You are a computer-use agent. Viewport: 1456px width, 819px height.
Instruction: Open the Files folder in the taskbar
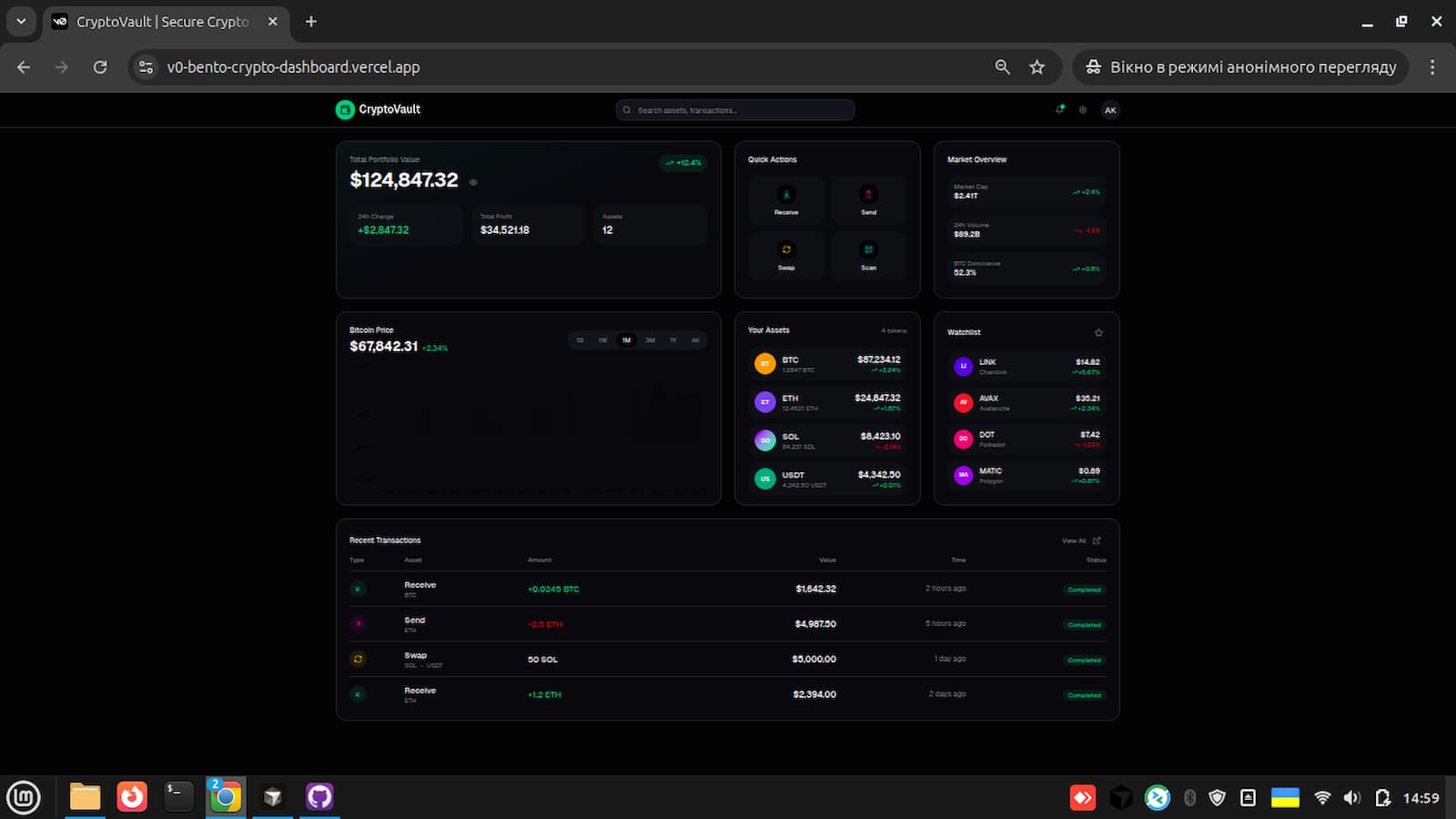(x=86, y=797)
